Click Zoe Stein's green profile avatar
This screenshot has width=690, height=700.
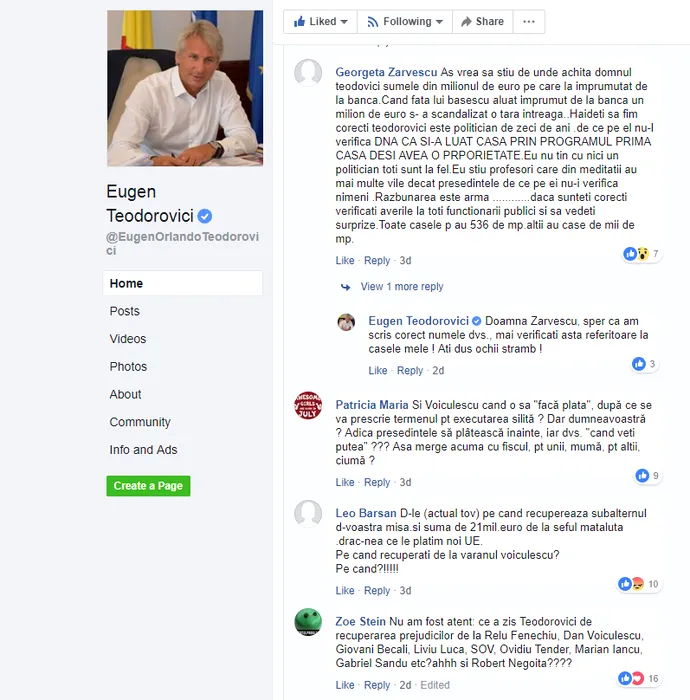(x=308, y=622)
